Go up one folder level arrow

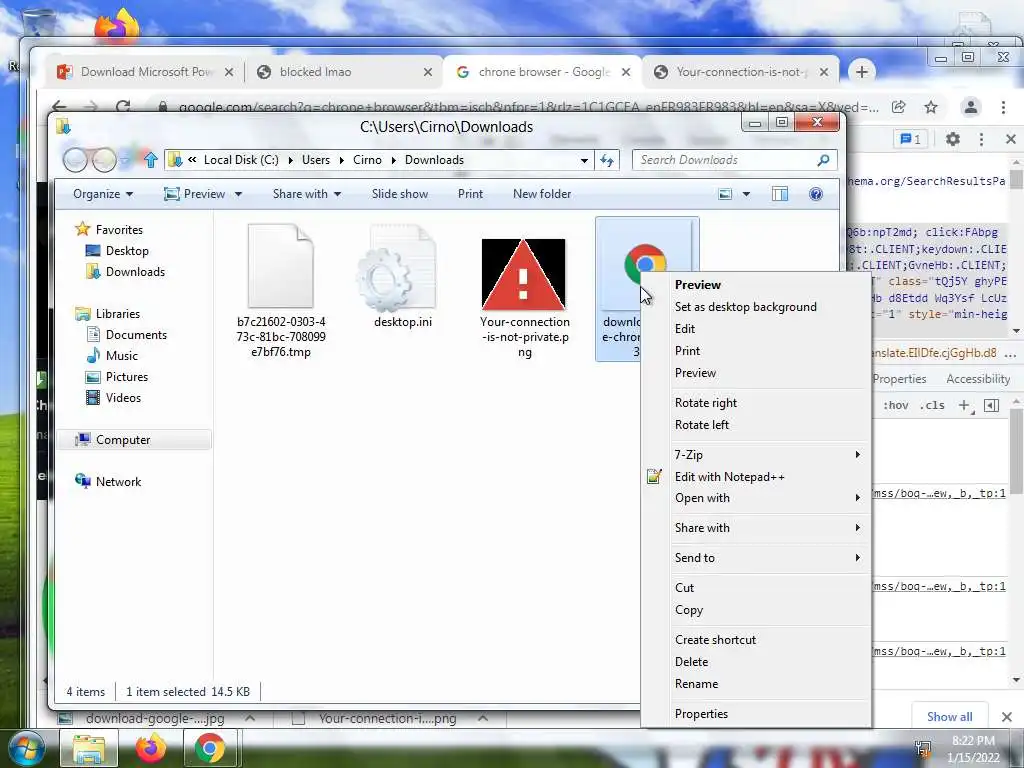click(x=151, y=159)
